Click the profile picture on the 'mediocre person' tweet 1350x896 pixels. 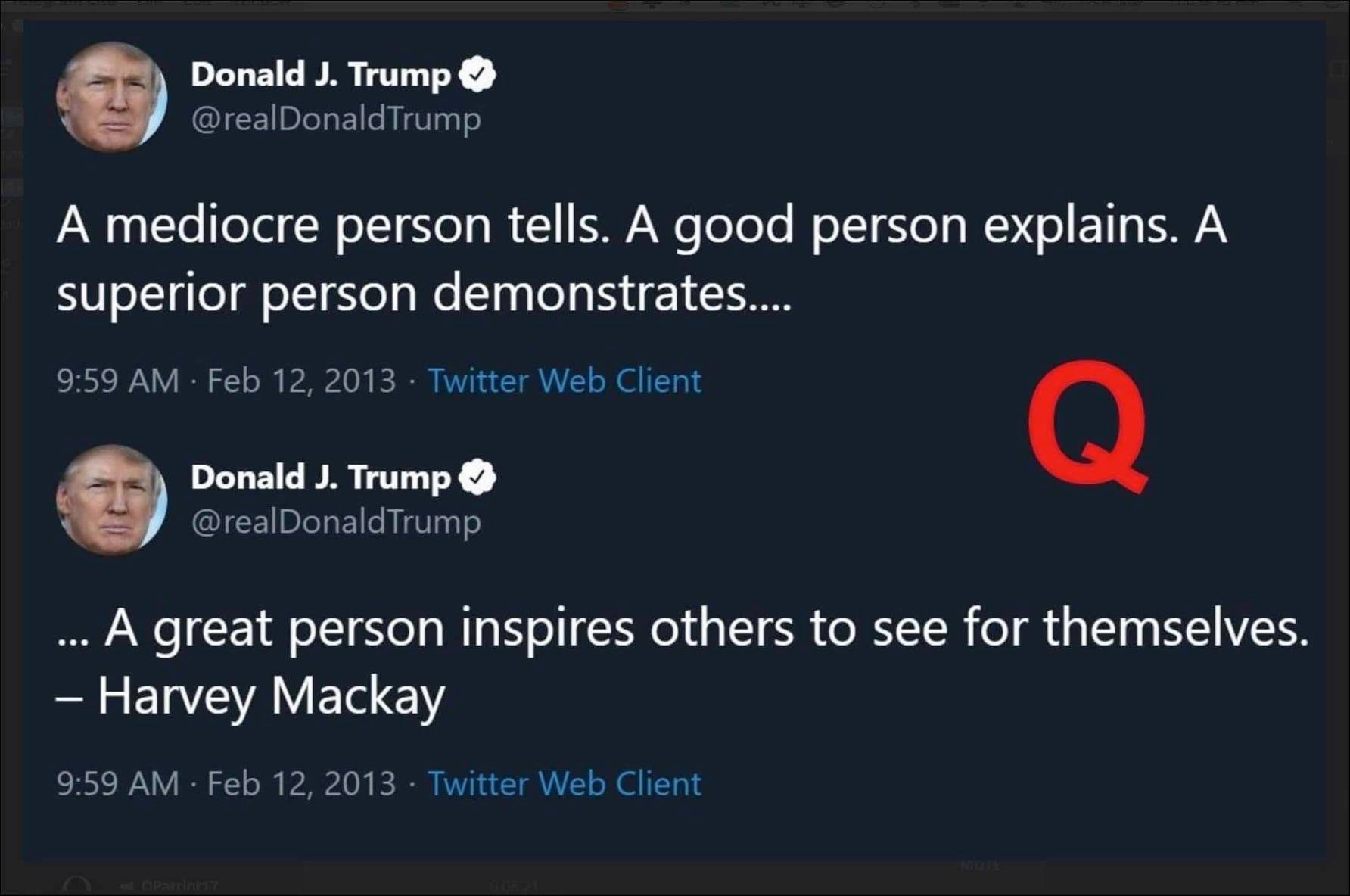tap(111, 97)
